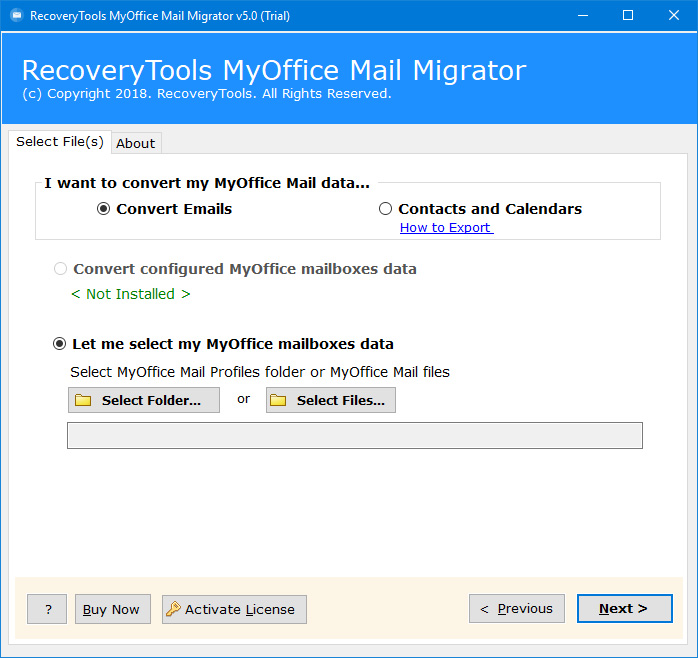The width and height of the screenshot is (698, 658).
Task: Open the Select File(s) tab
Action: [x=60, y=142]
